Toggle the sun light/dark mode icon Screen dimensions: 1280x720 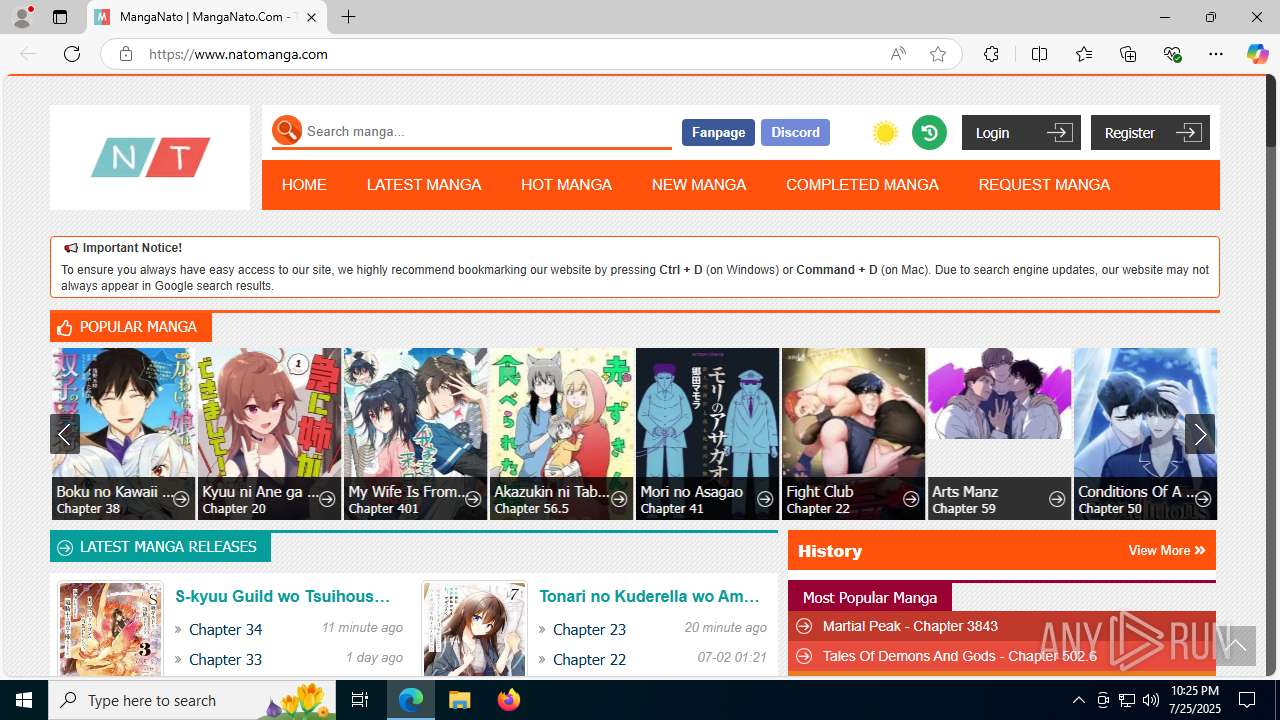pos(885,133)
